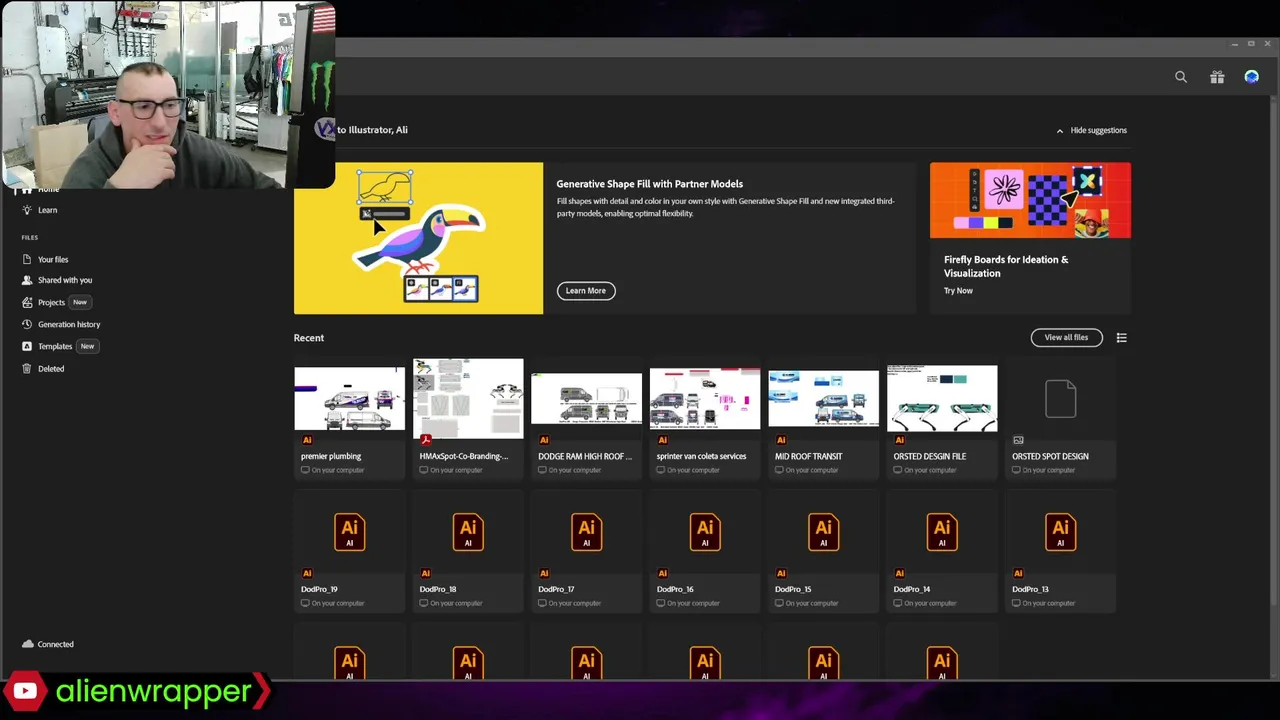
Task: Click Try Now for Firefly Boards
Action: [x=958, y=291]
